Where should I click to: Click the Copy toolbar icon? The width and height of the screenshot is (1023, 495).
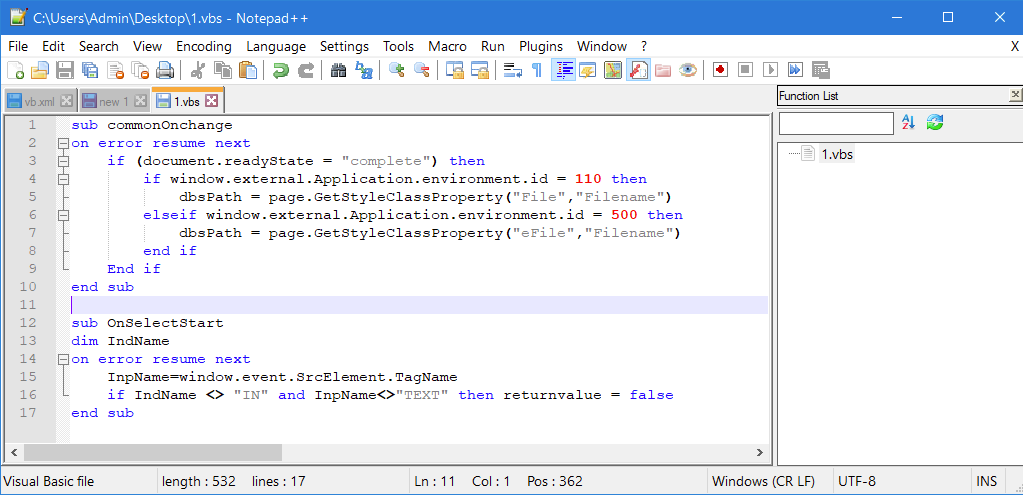click(224, 70)
